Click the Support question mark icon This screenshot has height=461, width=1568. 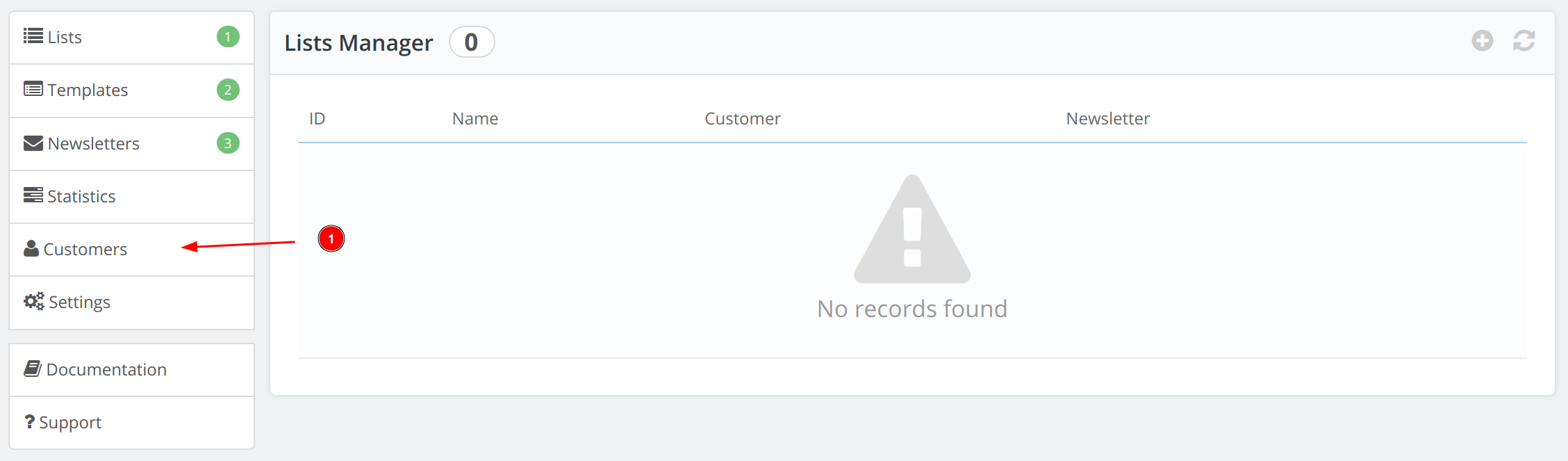29,422
